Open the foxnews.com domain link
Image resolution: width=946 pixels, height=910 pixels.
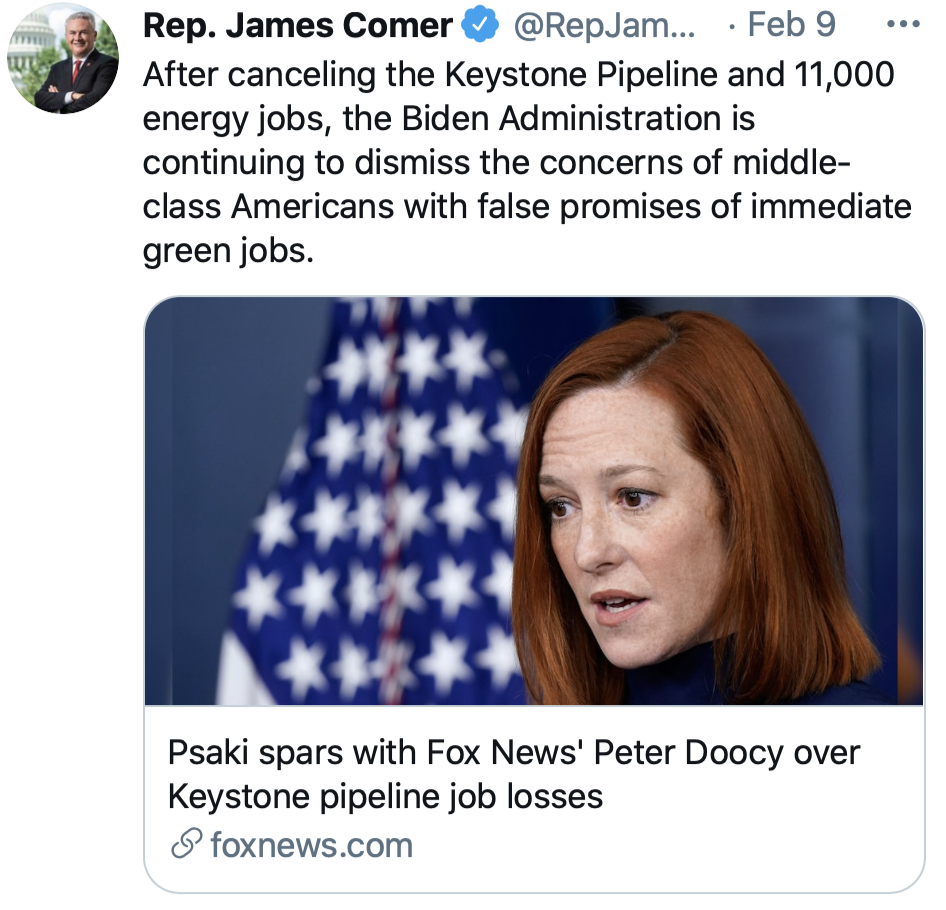pyautogui.click(x=311, y=845)
